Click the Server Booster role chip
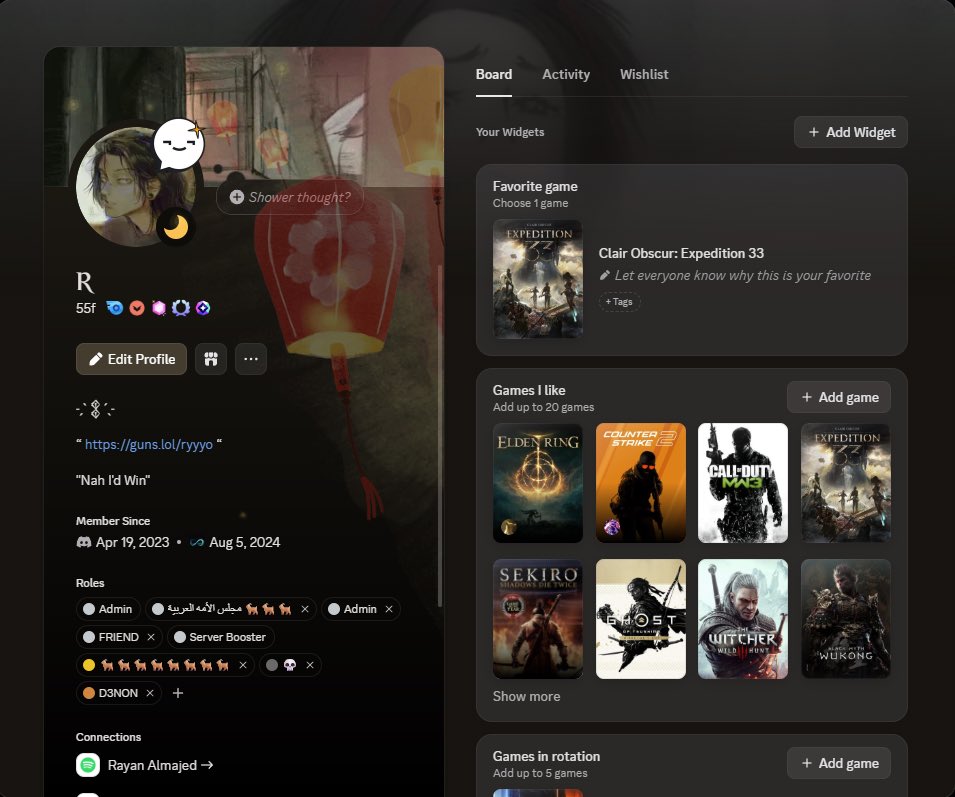This screenshot has height=797, width=955. pyautogui.click(x=220, y=637)
